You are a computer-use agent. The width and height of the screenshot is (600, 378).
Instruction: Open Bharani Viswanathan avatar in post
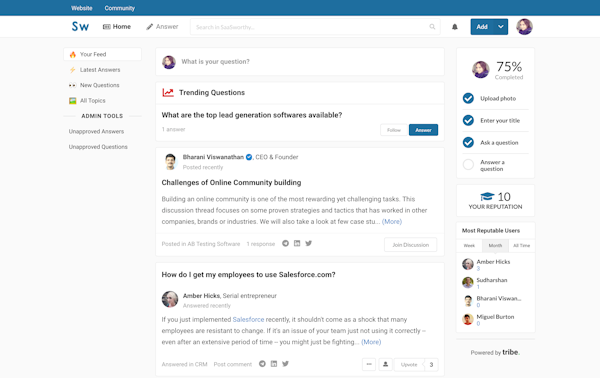(170, 161)
